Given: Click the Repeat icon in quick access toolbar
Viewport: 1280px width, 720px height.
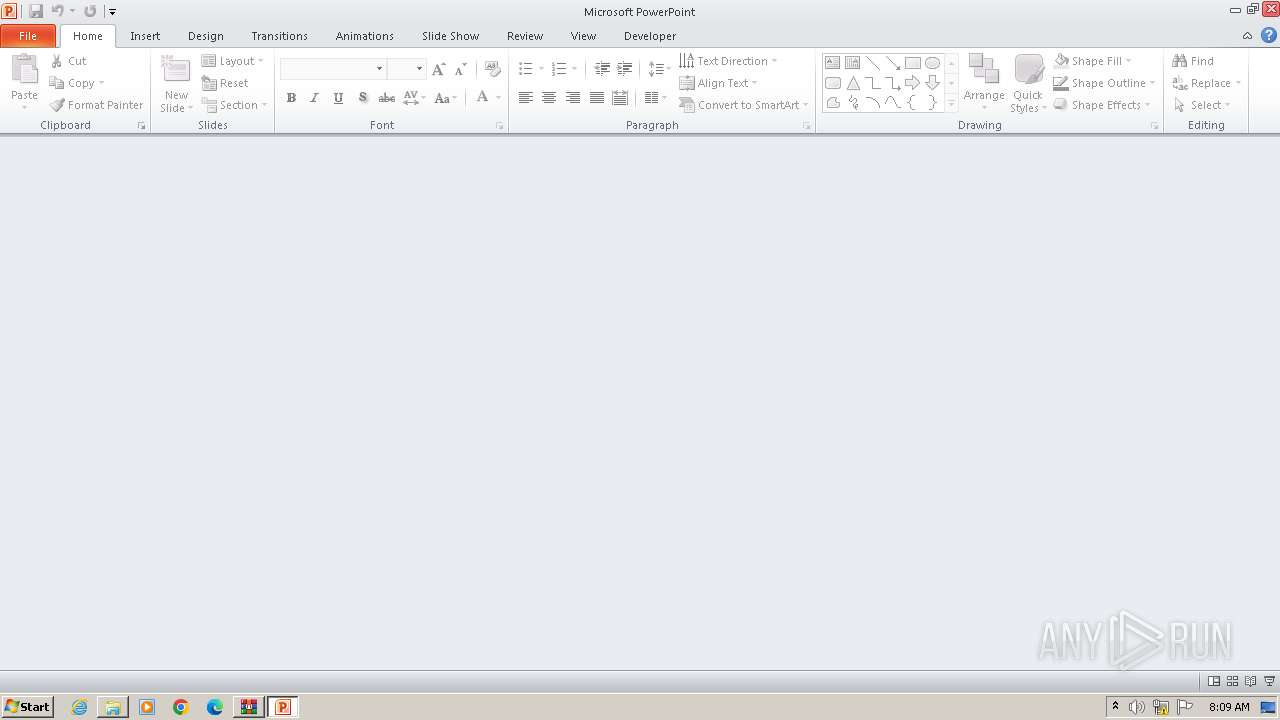Looking at the screenshot, I should pyautogui.click(x=90, y=11).
